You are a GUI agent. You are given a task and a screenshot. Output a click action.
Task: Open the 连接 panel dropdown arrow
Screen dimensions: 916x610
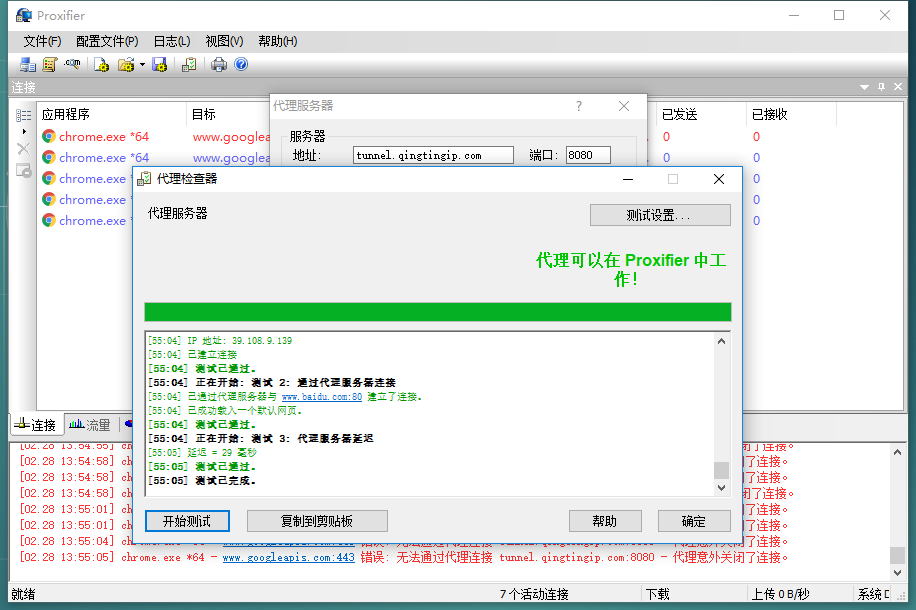(865, 87)
